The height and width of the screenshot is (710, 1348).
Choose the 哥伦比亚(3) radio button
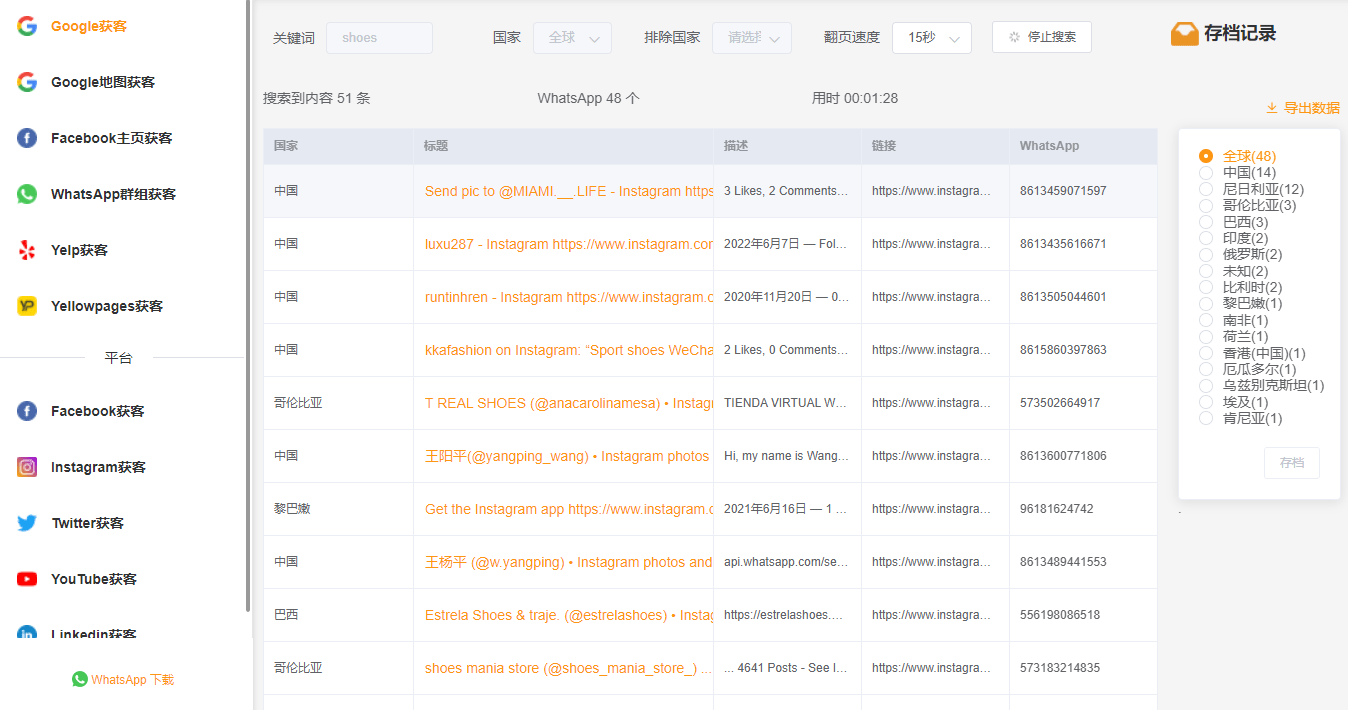(x=1206, y=206)
